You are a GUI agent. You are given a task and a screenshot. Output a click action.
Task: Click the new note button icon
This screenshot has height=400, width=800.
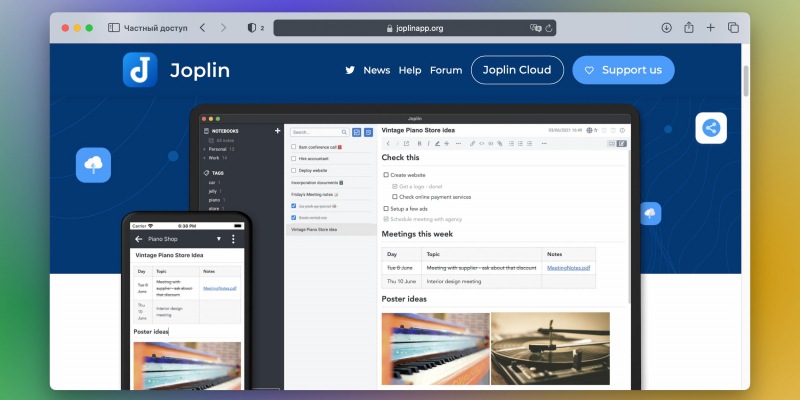pyautogui.click(x=368, y=132)
